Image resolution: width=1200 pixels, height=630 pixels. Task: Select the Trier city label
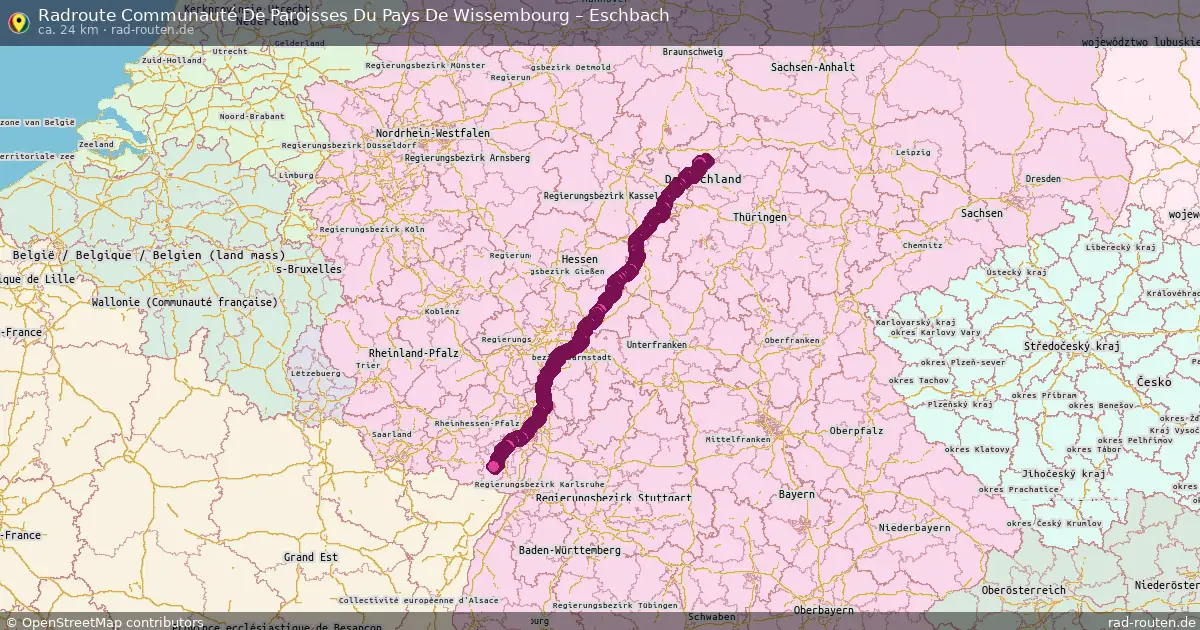(369, 366)
